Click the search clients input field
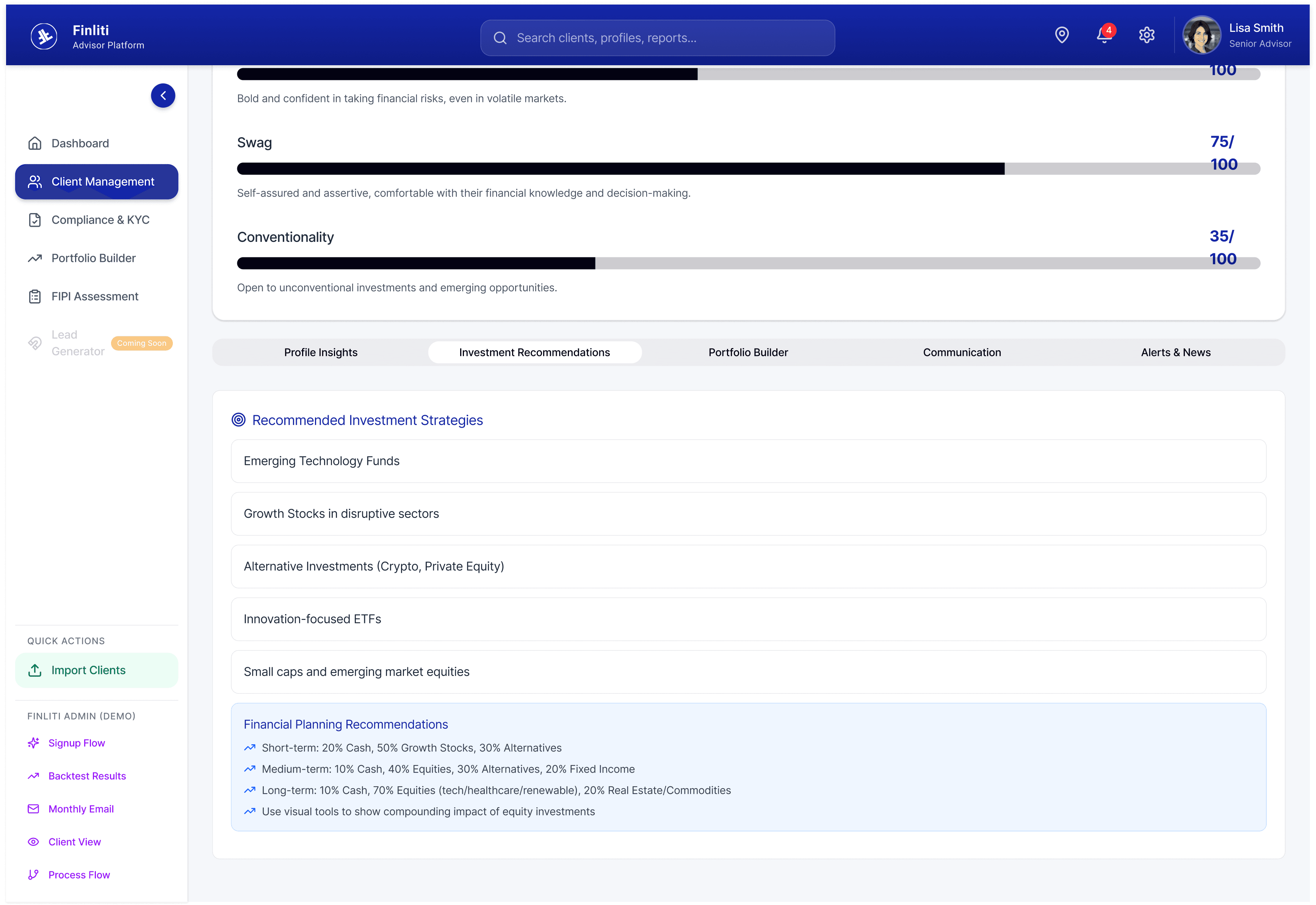The width and height of the screenshot is (1316, 905). point(657,38)
